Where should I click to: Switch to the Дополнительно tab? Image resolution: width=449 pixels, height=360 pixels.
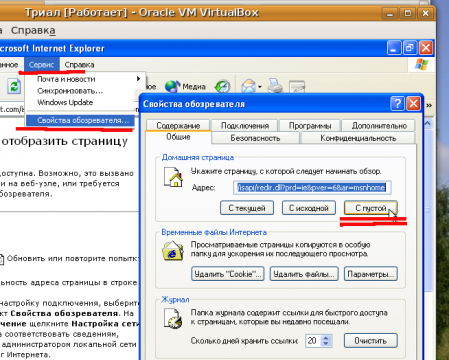pyautogui.click(x=379, y=126)
